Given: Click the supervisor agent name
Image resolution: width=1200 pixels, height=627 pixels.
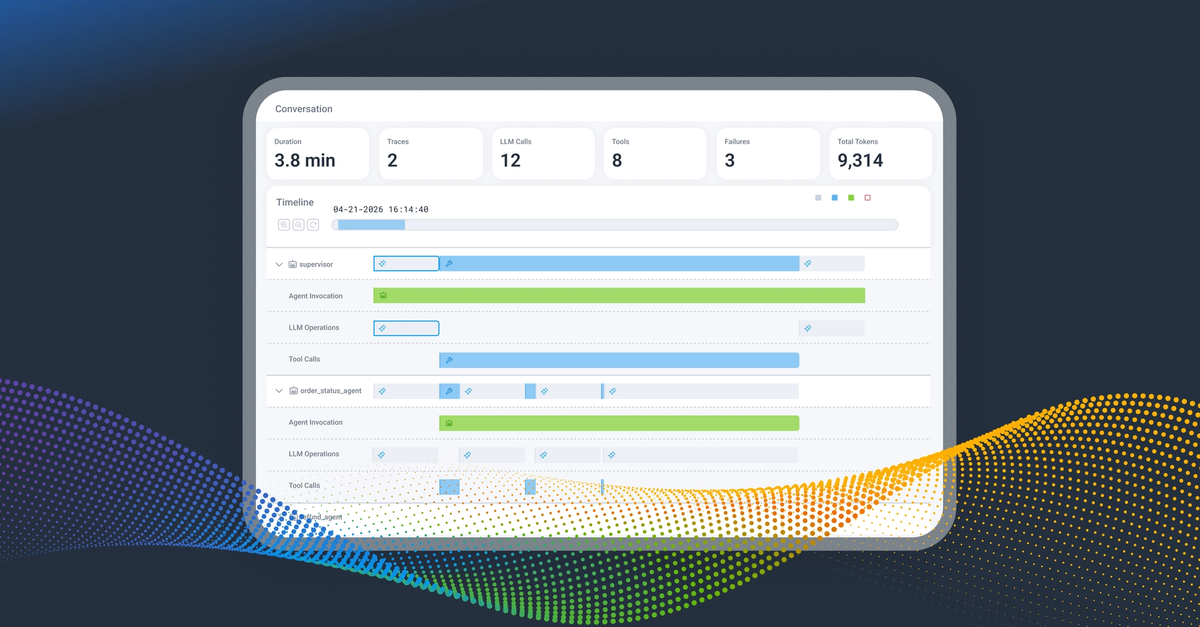Looking at the screenshot, I should pyautogui.click(x=316, y=264).
